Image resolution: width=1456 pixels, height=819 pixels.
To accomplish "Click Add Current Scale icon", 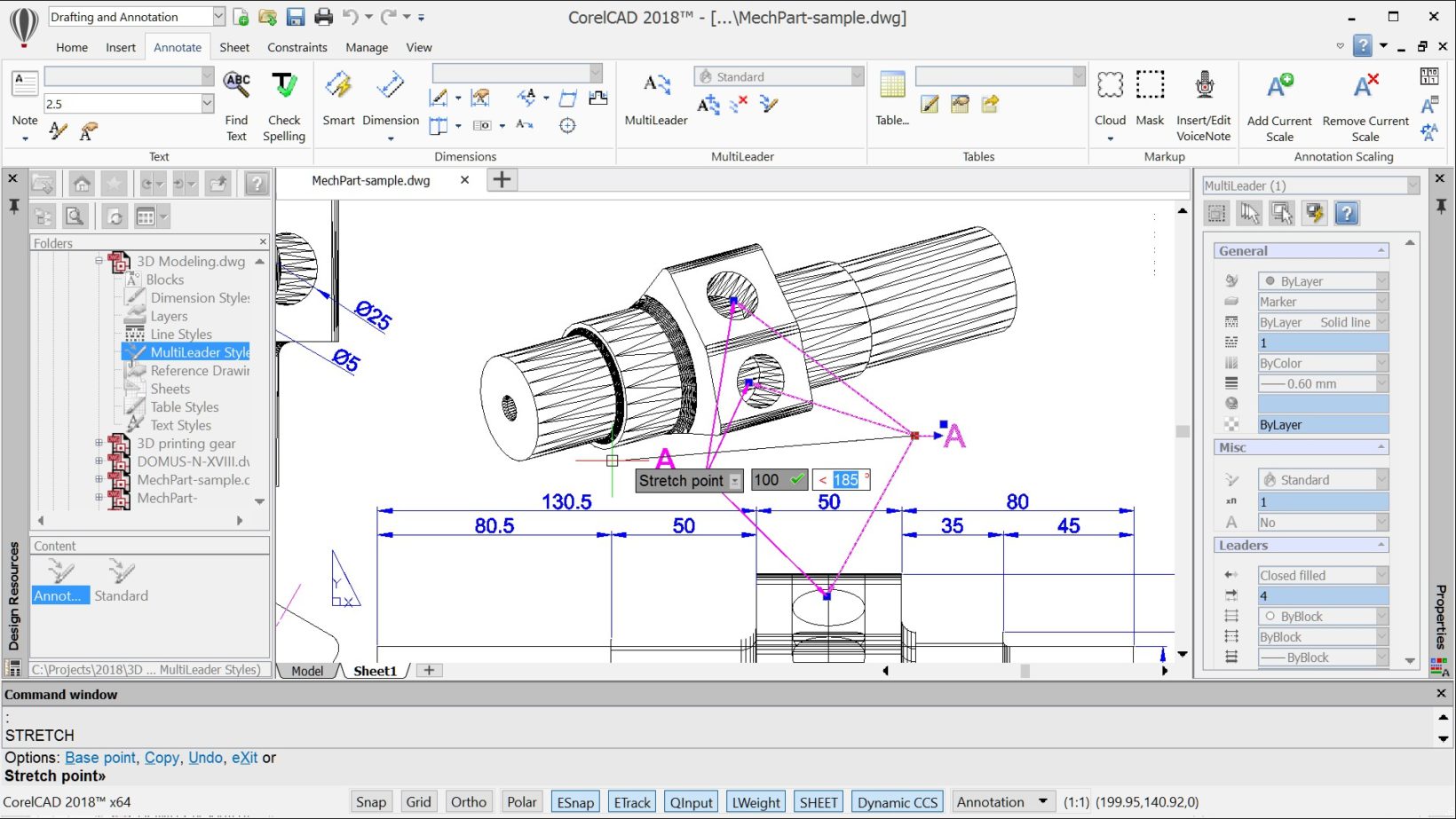I will [1278, 86].
